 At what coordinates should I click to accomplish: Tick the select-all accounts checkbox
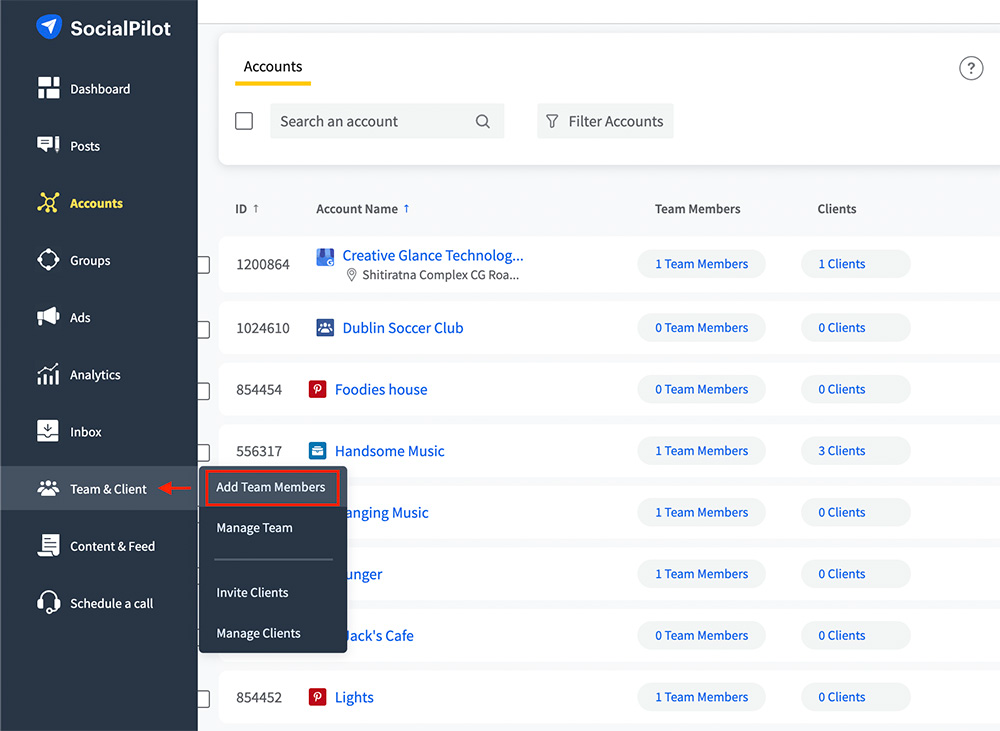pos(244,121)
